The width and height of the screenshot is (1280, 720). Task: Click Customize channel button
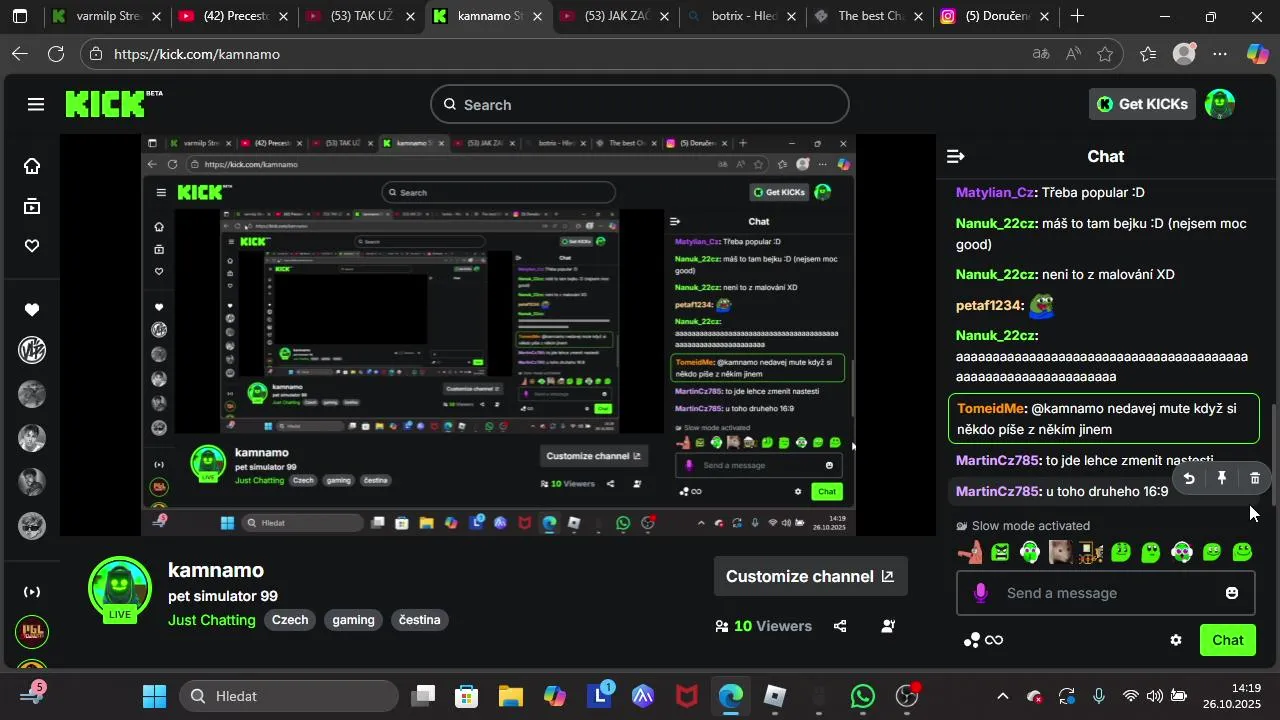tap(810, 576)
